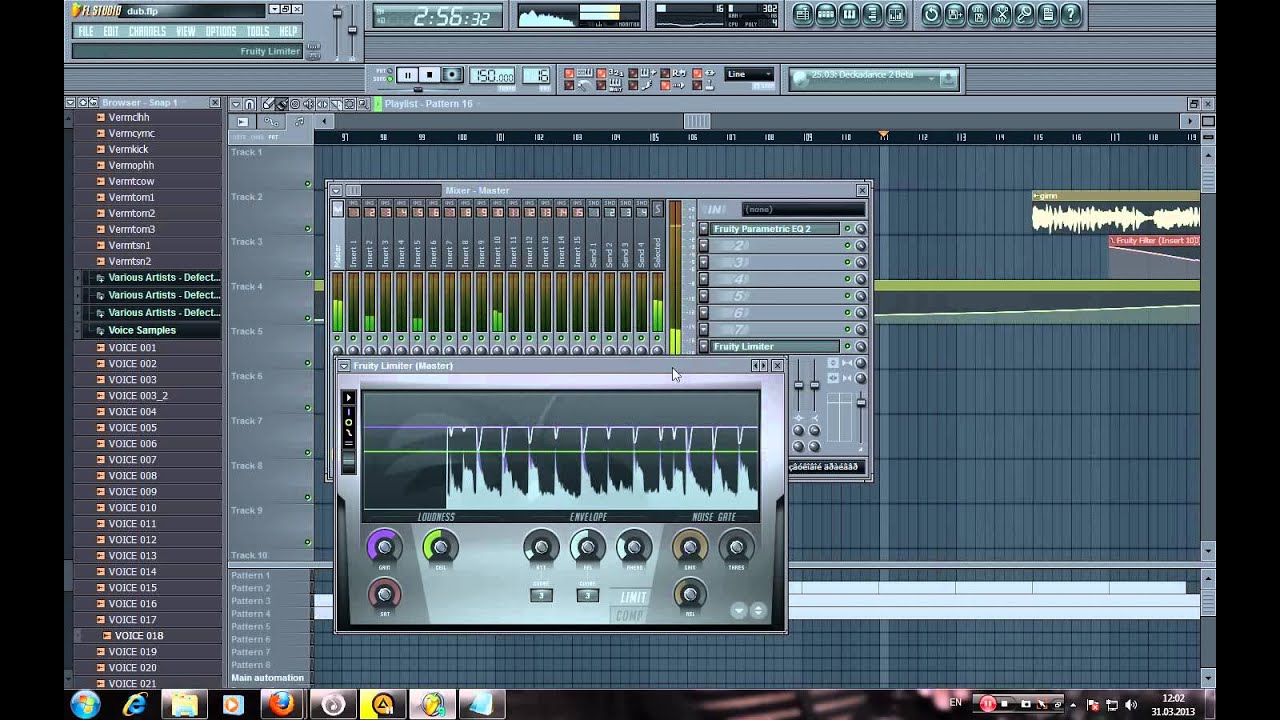This screenshot has width=1280, height=720.
Task: Click the one-click recording wrench icon
Action: click(x=1024, y=14)
